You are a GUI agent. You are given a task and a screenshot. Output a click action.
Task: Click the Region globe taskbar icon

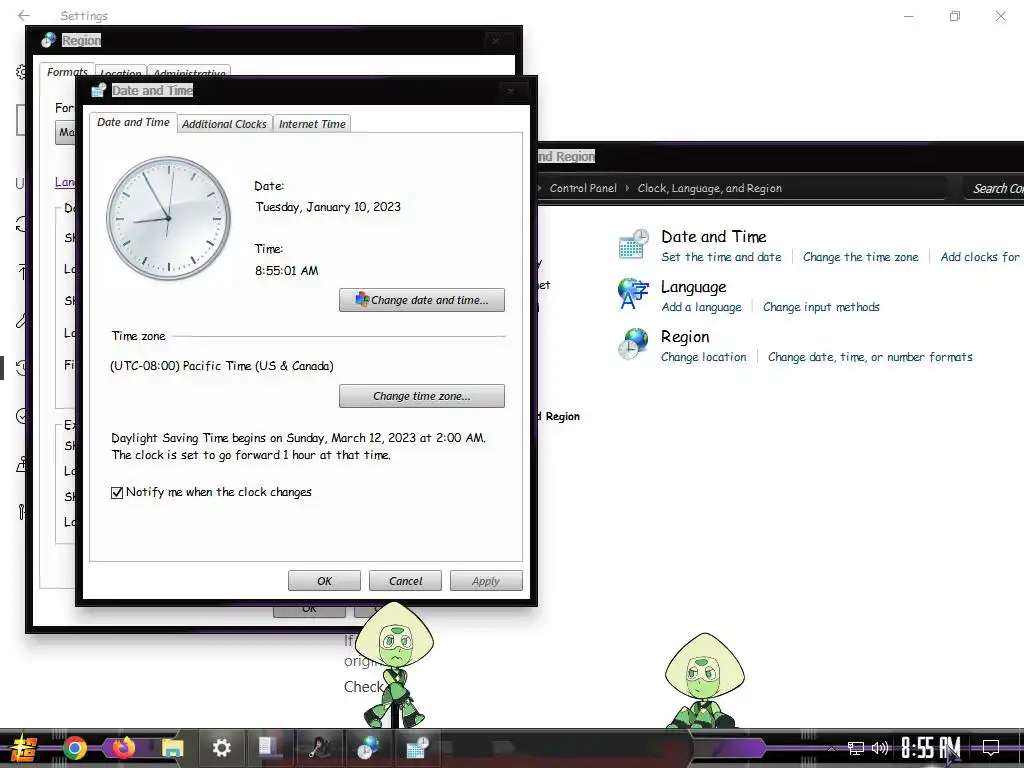click(x=368, y=747)
